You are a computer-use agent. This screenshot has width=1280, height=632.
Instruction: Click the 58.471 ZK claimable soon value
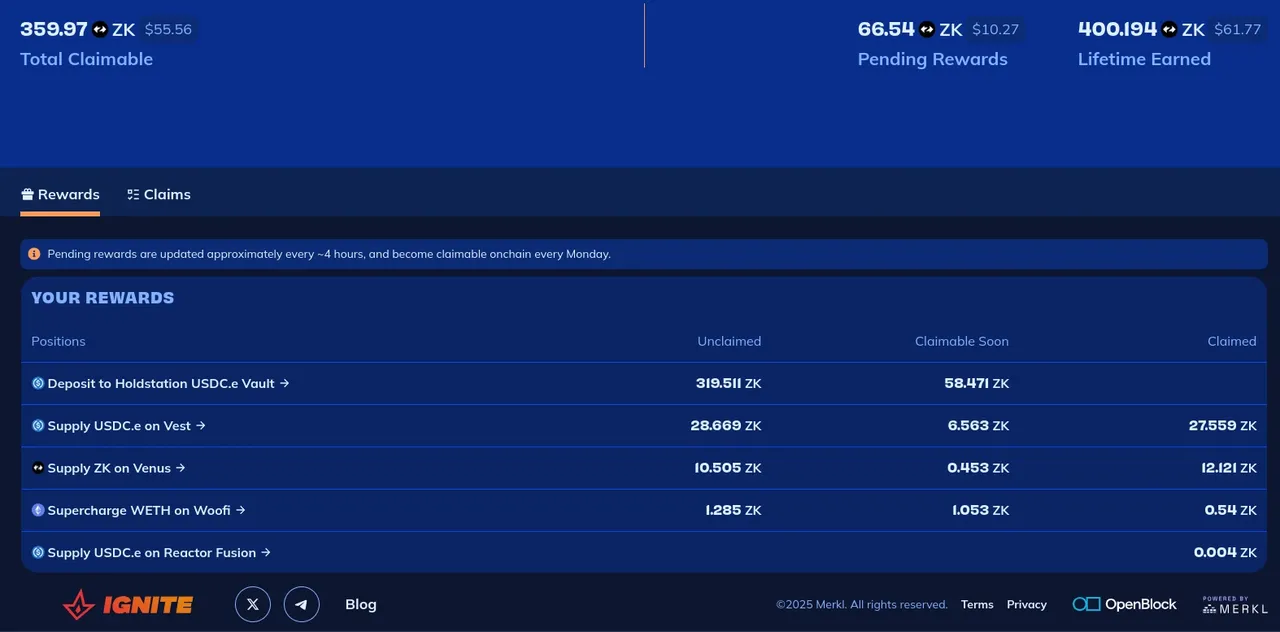(977, 383)
